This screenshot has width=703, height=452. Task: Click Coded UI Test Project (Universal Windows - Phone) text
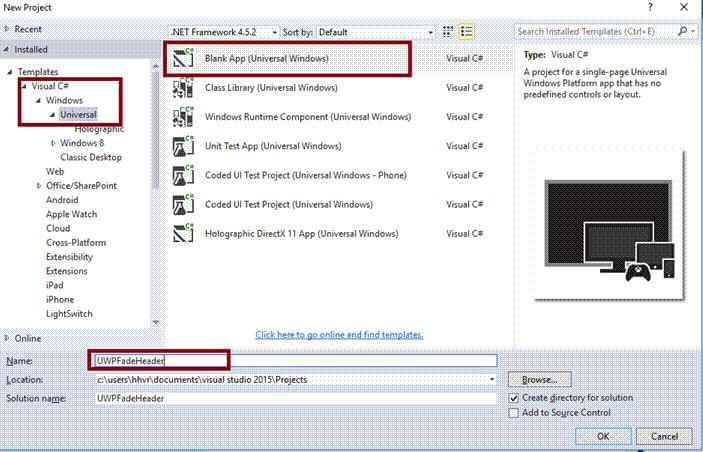[x=306, y=175]
